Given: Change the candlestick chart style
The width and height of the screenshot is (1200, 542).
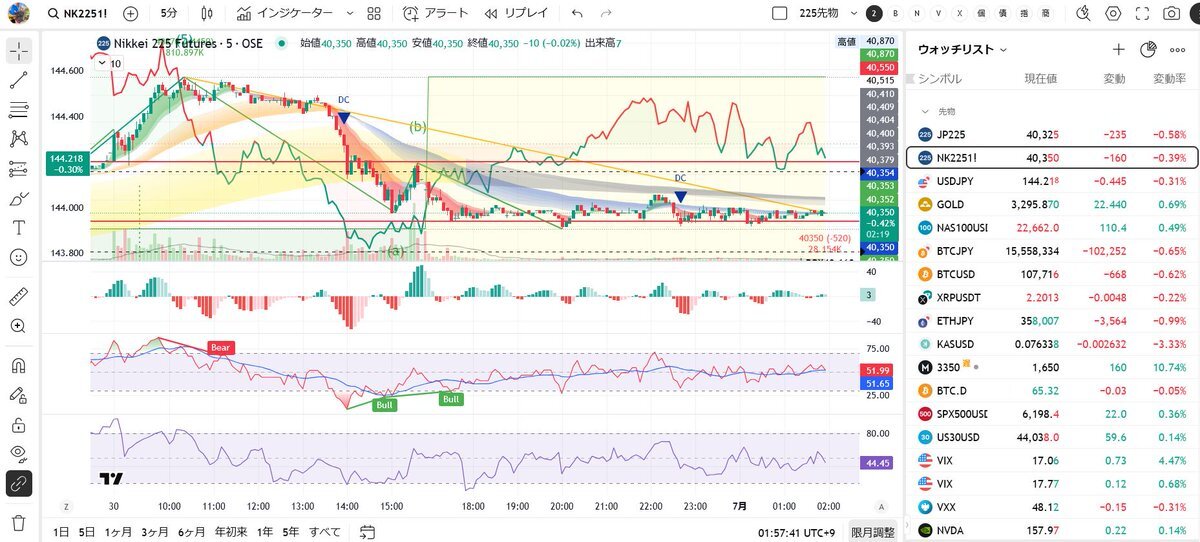Looking at the screenshot, I should click(x=207, y=14).
